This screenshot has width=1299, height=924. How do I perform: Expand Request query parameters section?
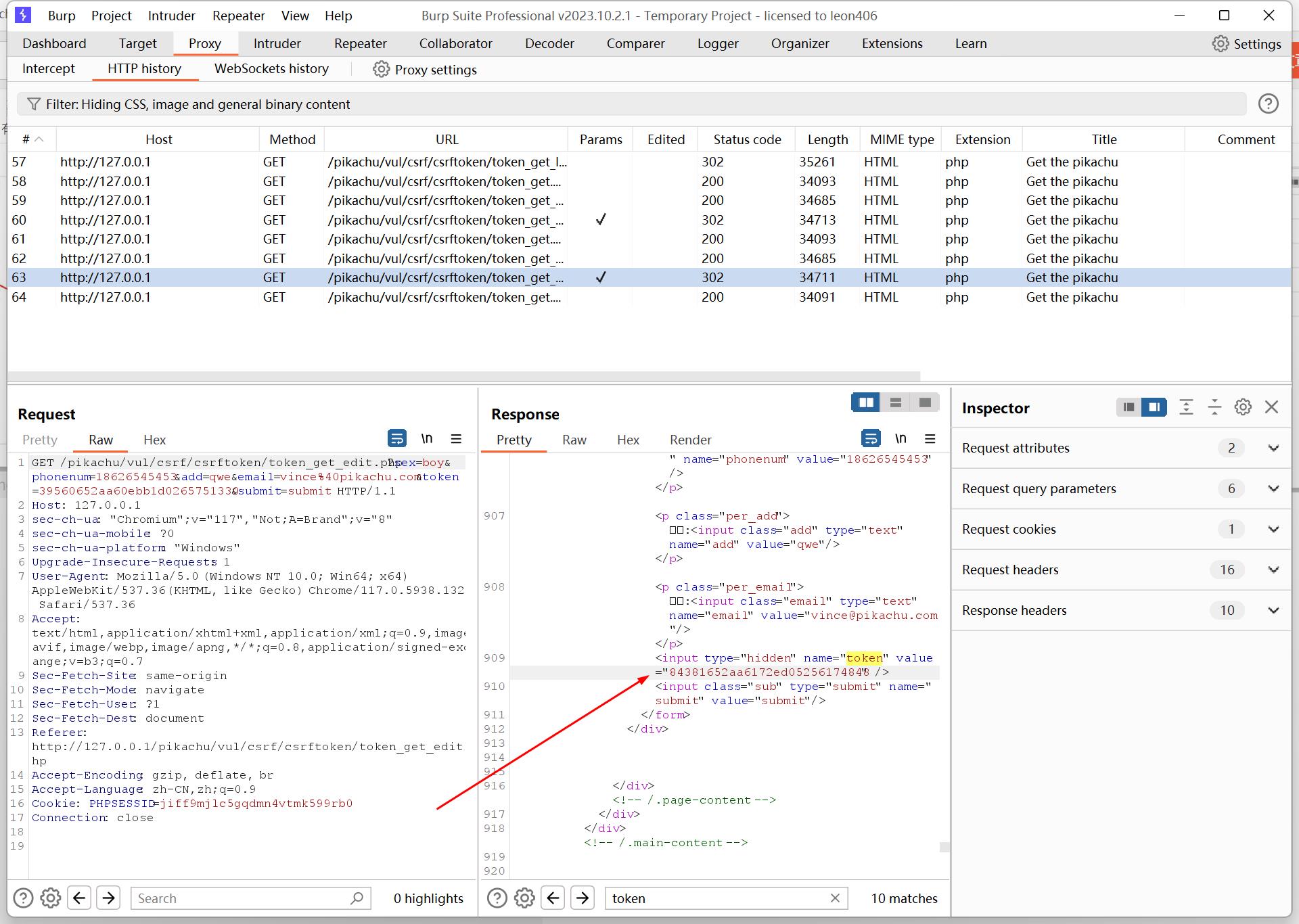pyautogui.click(x=1273, y=488)
